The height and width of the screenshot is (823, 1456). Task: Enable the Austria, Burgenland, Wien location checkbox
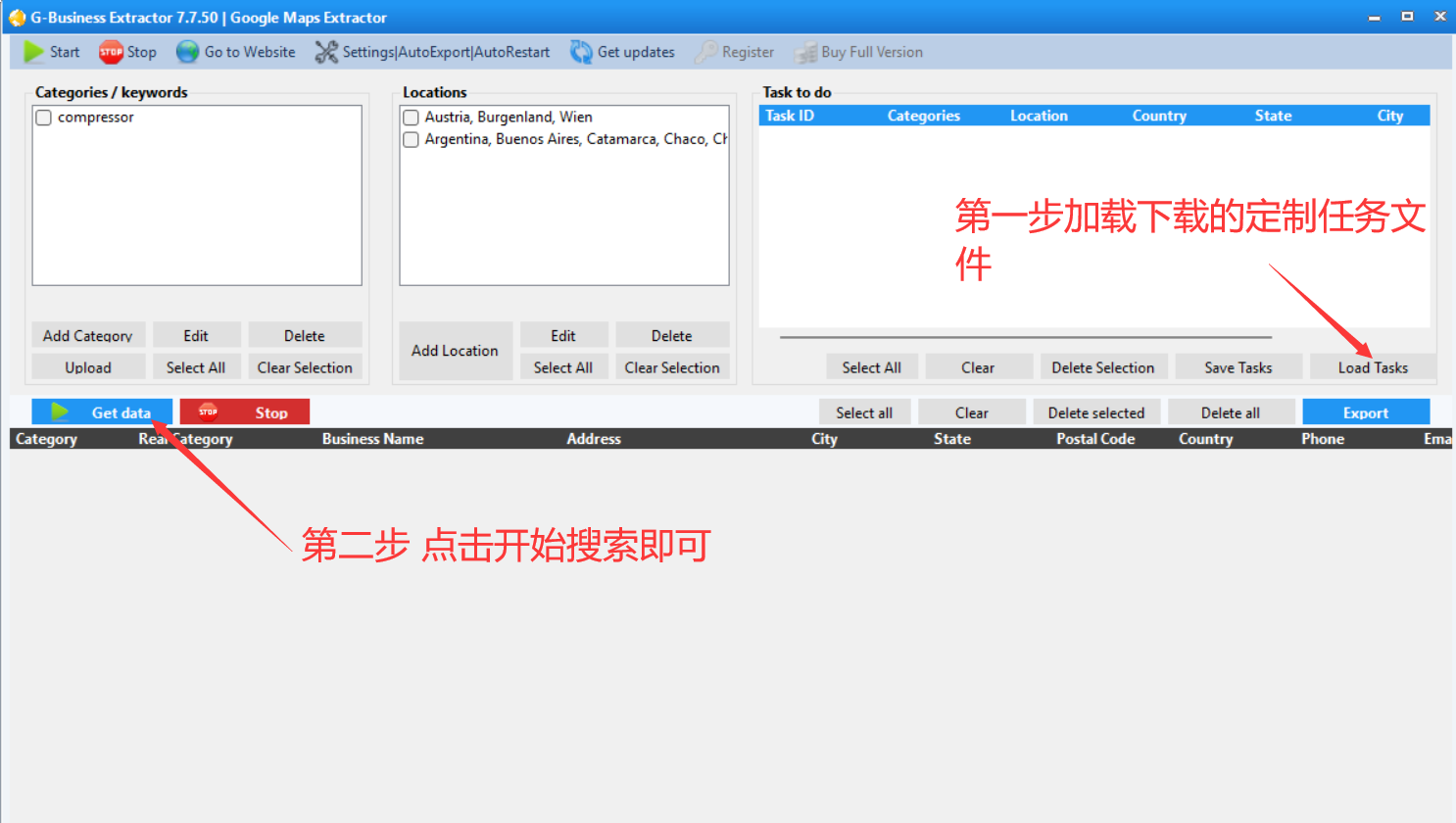click(x=411, y=117)
